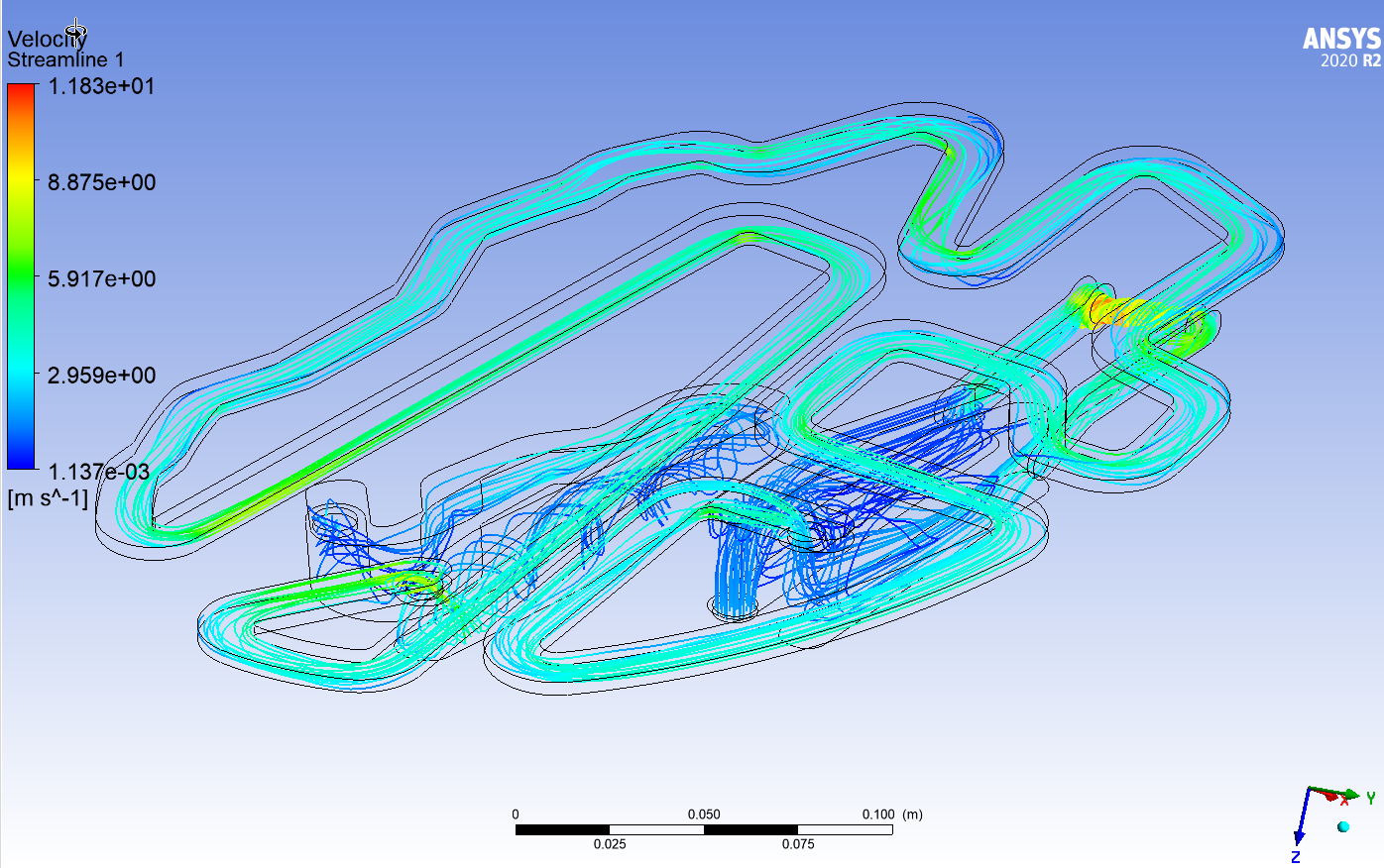Click the "Velocity" legend title
The width and height of the screenshot is (1384, 868).
47,39
